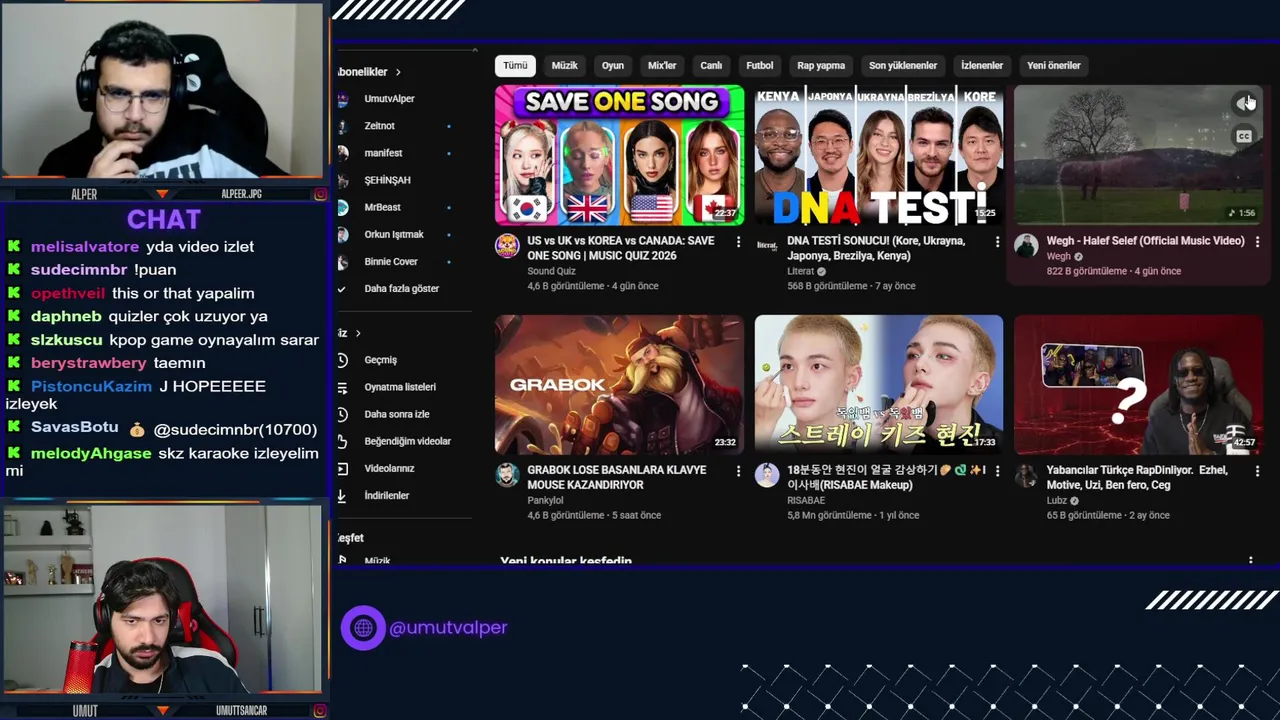Open Binnie Cover channel avatar

343,261
